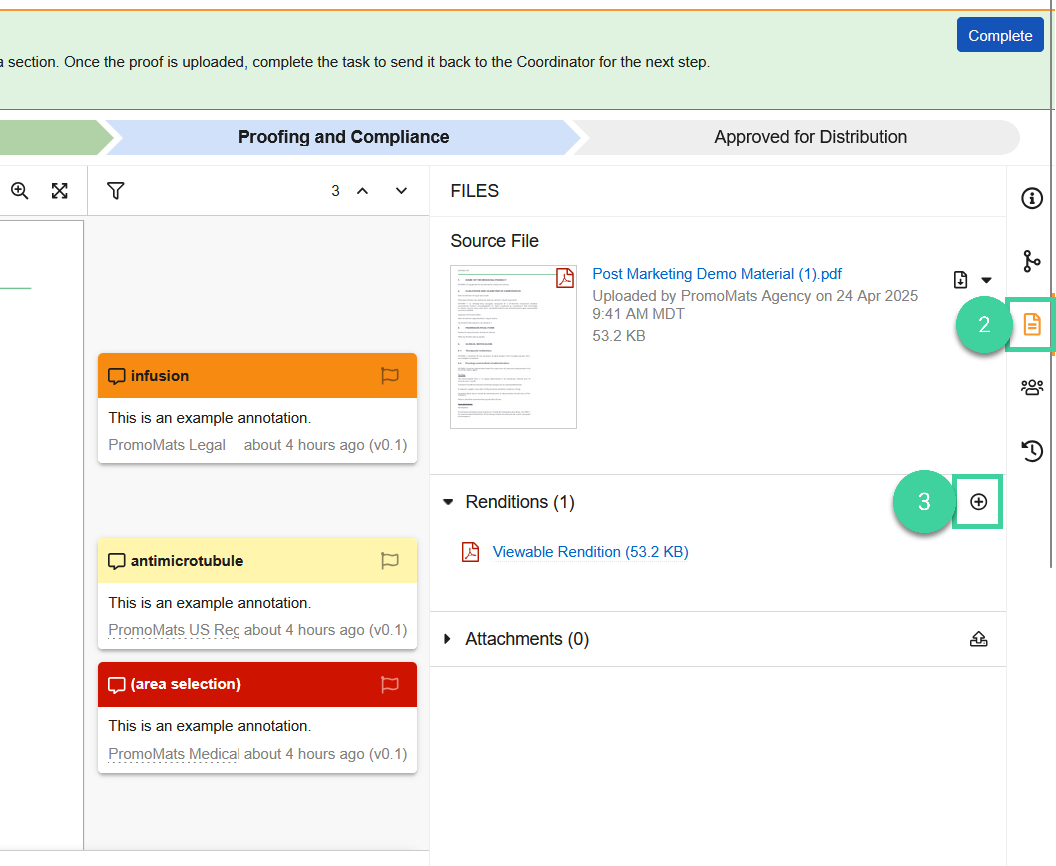
Task: Open the Document Information panel
Action: coord(1032,198)
